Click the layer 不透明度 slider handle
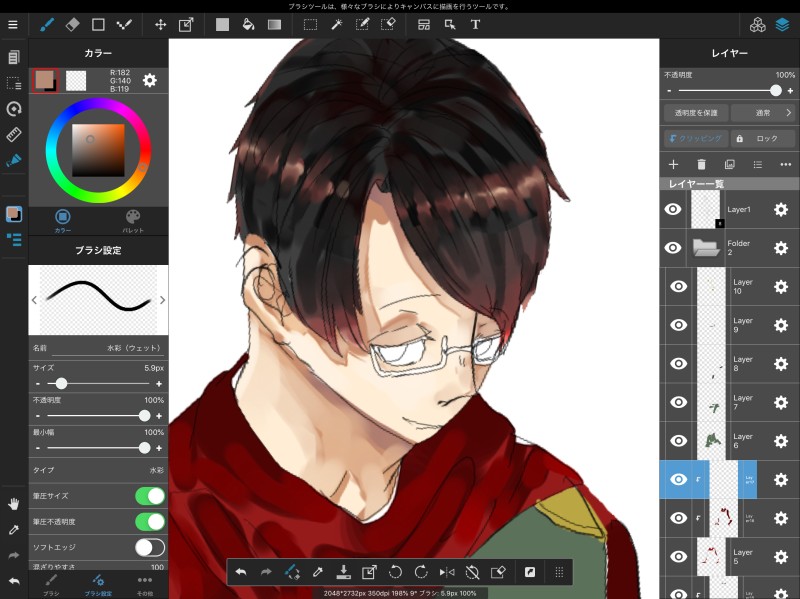This screenshot has width=800, height=599. point(776,90)
